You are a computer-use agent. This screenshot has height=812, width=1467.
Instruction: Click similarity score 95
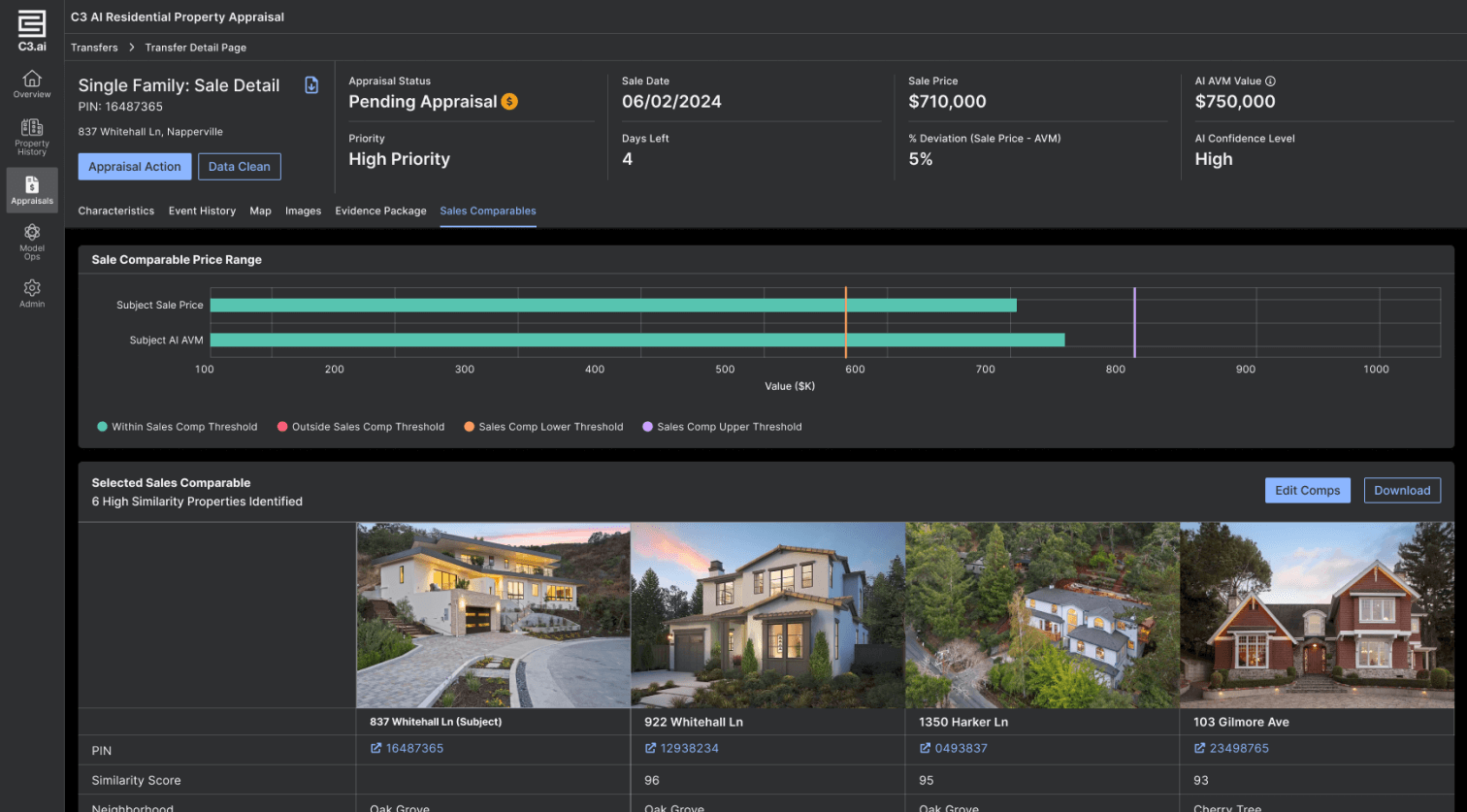point(927,780)
